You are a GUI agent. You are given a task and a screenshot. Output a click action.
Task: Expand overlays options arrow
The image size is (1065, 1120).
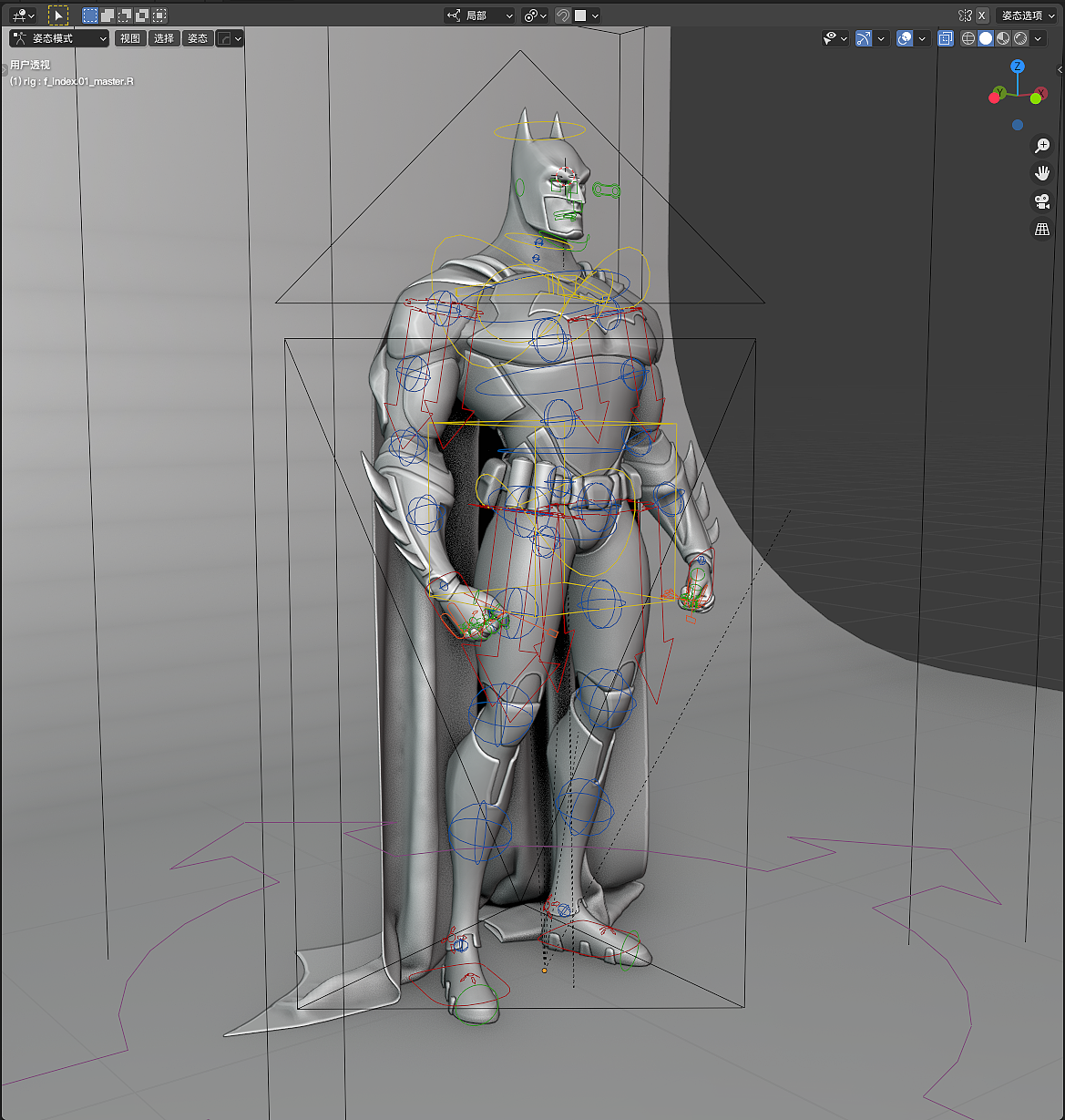pos(923,38)
